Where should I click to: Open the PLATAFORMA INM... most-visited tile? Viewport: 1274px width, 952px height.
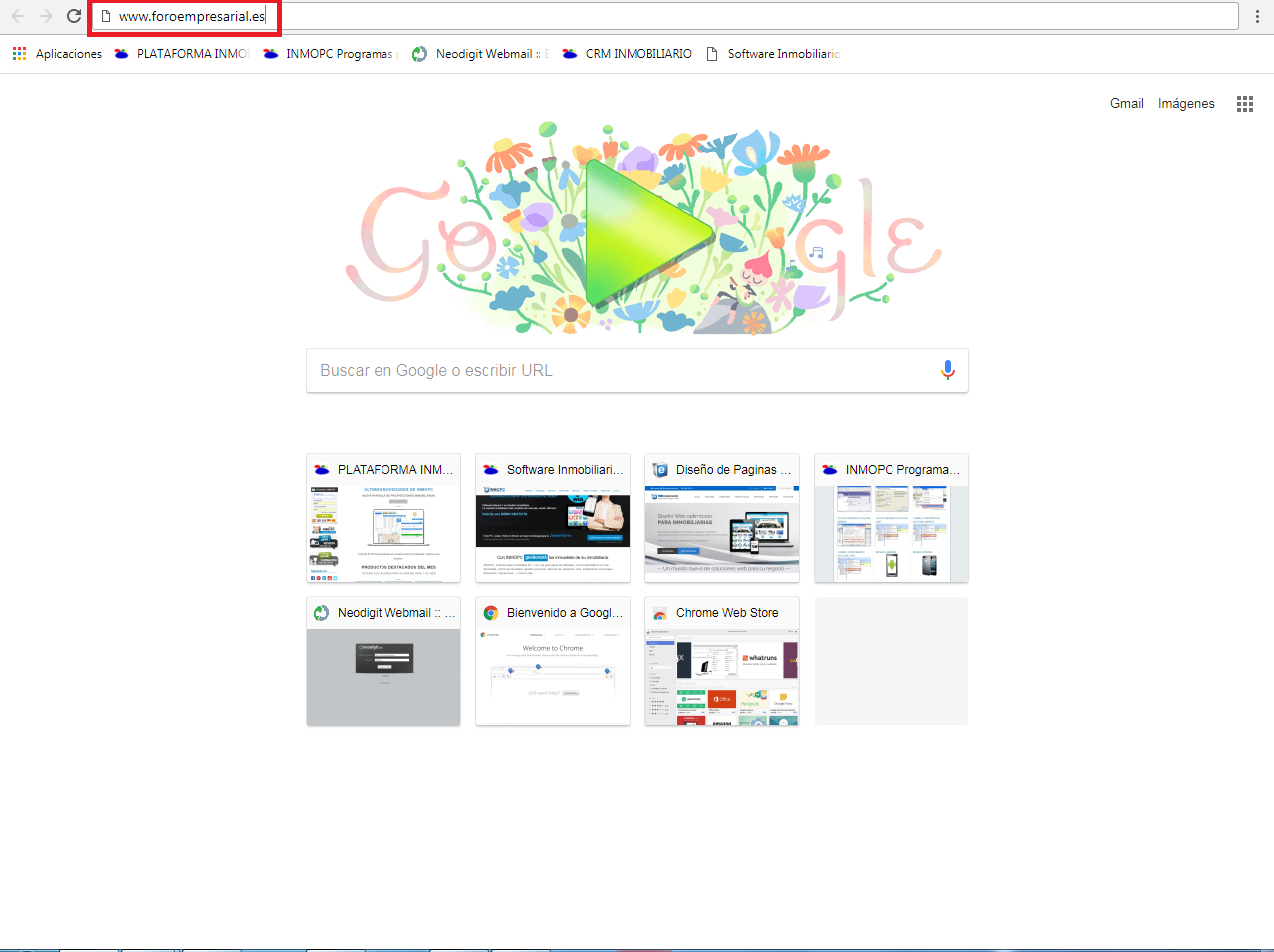coord(383,518)
